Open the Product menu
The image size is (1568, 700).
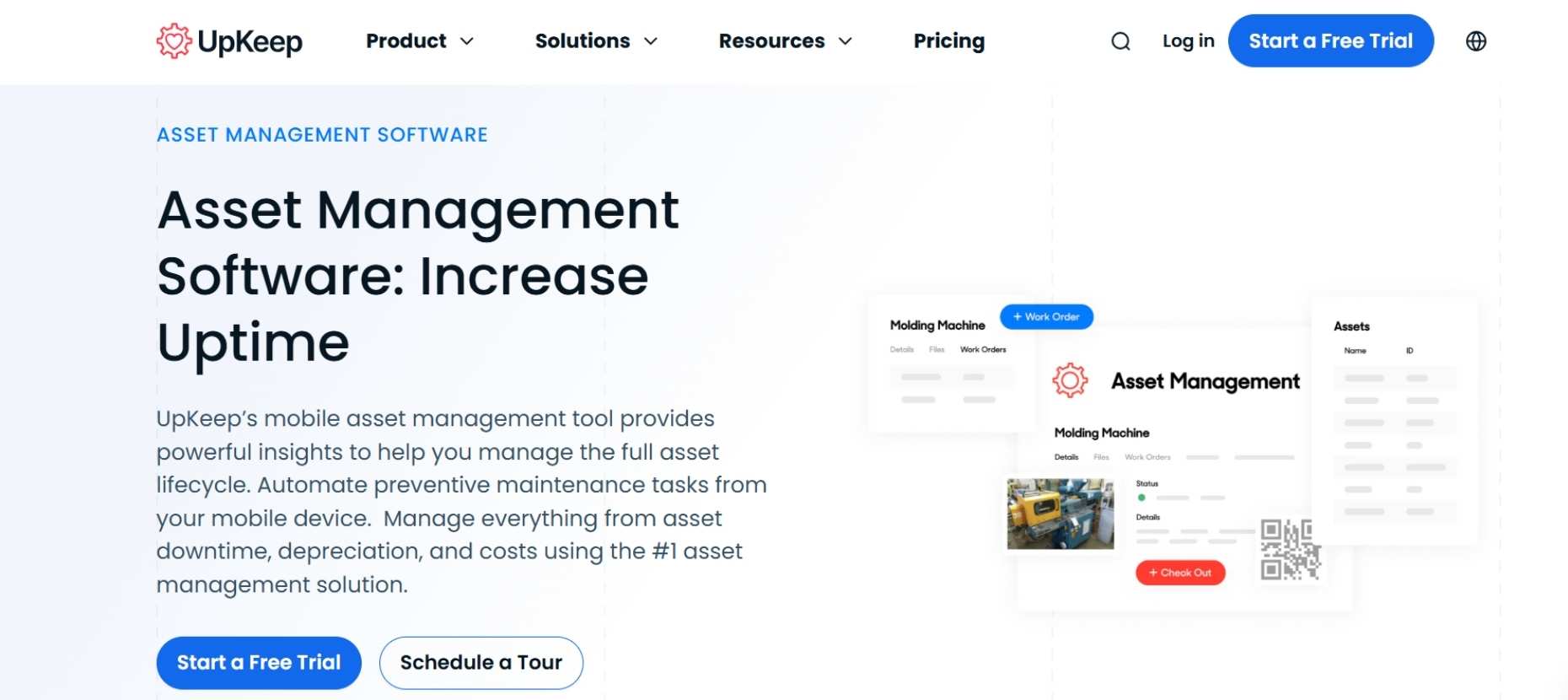coord(419,41)
